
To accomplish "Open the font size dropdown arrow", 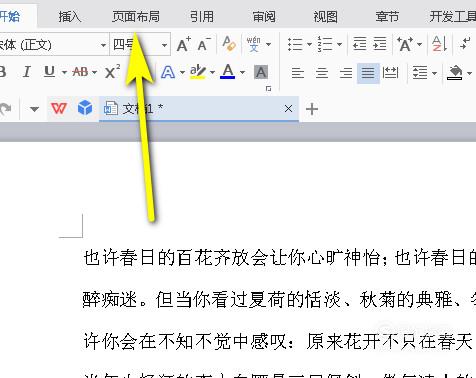I will pos(164,45).
